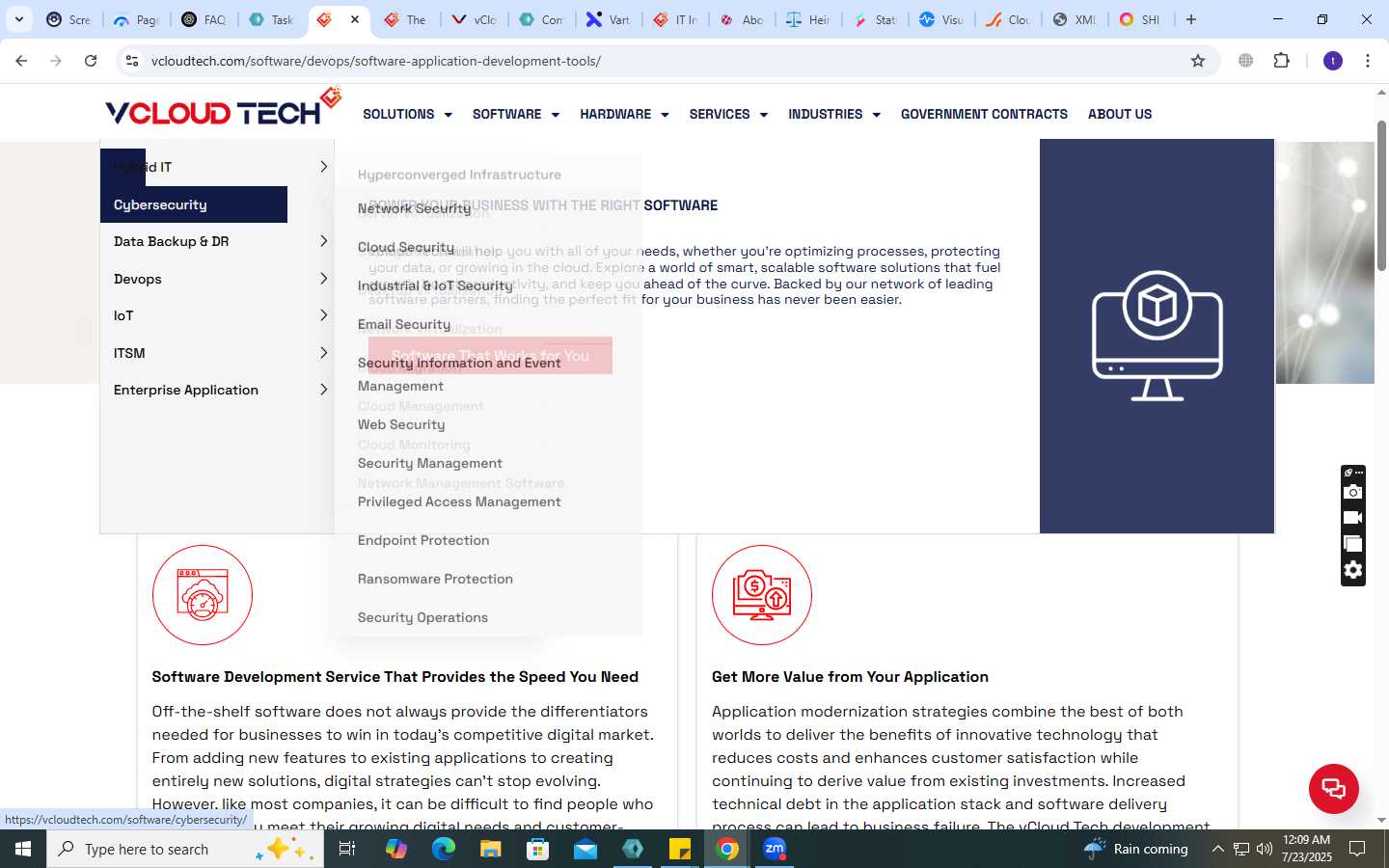Select Email Security submenu item

404,324
